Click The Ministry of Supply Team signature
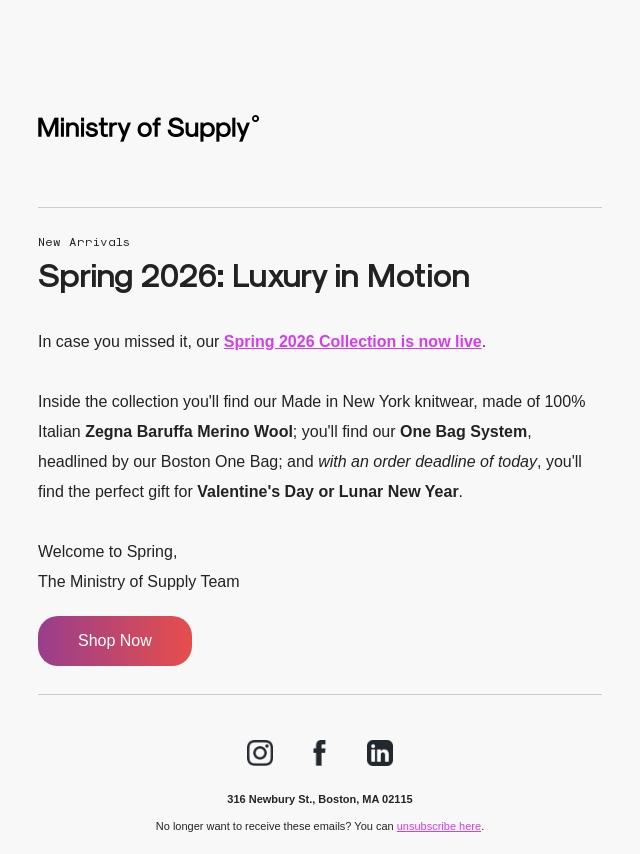This screenshot has height=854, width=640. click(138, 582)
